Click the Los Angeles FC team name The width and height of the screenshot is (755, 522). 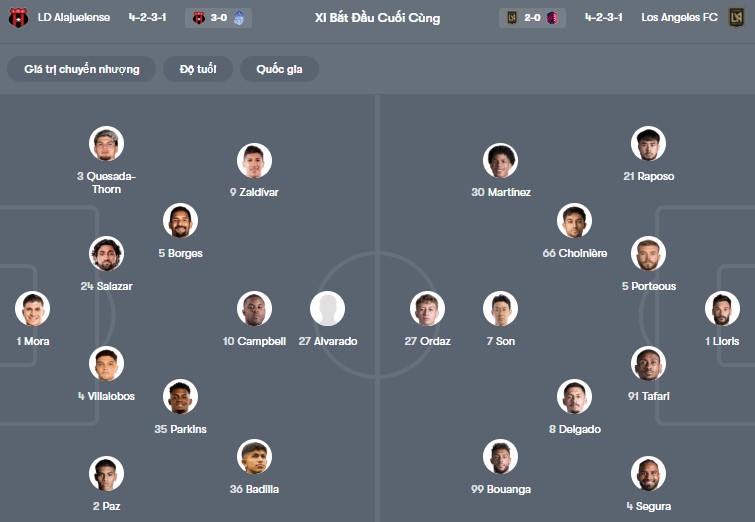[x=680, y=18]
